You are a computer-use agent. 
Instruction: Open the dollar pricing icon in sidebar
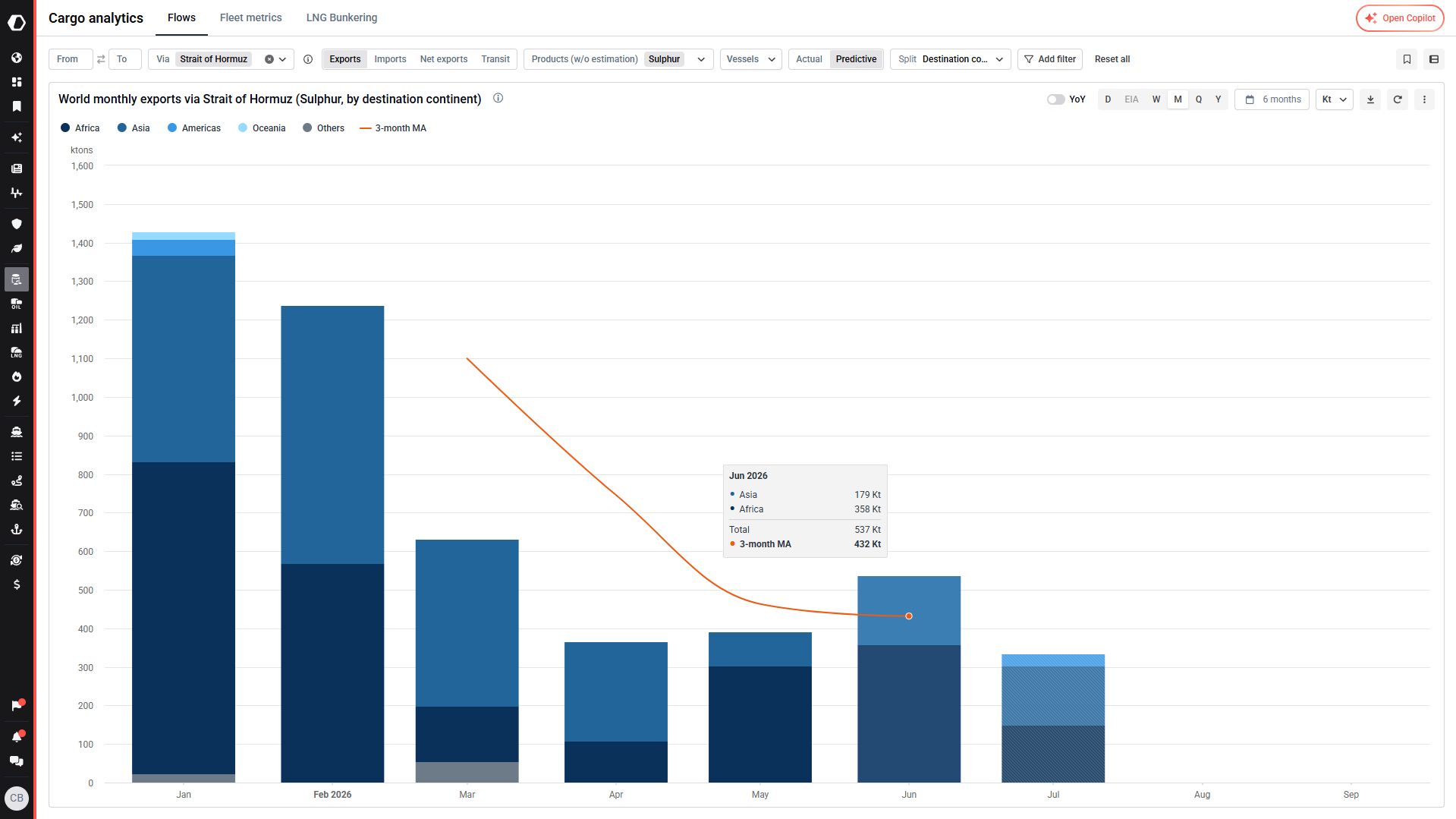click(17, 584)
